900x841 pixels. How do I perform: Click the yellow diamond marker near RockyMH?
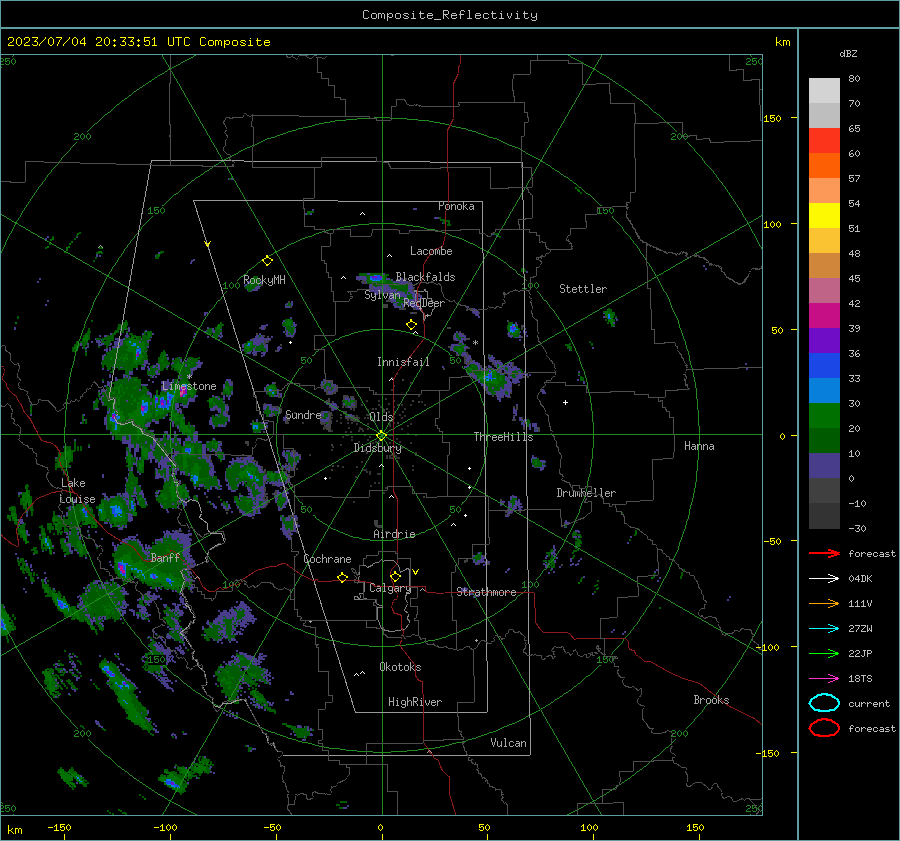(x=267, y=261)
